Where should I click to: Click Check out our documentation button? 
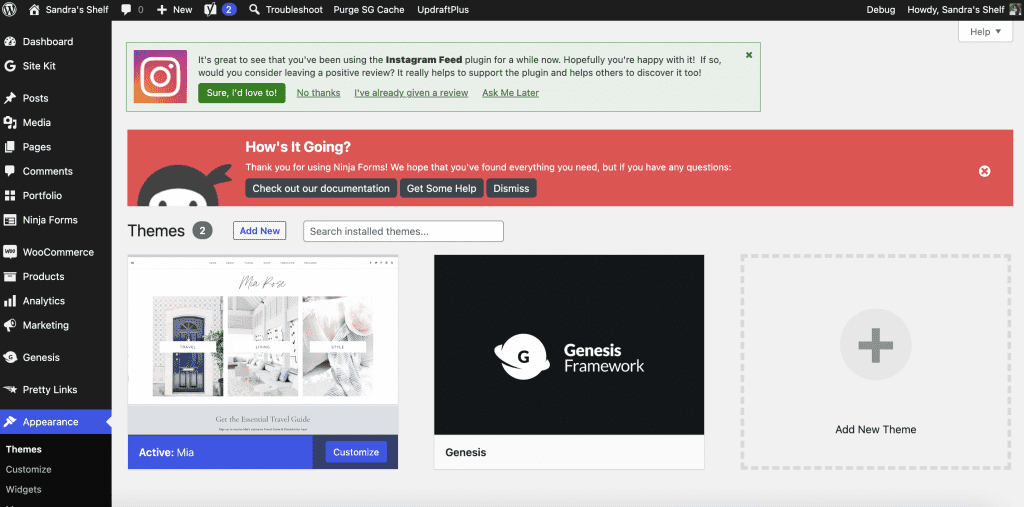click(x=321, y=188)
